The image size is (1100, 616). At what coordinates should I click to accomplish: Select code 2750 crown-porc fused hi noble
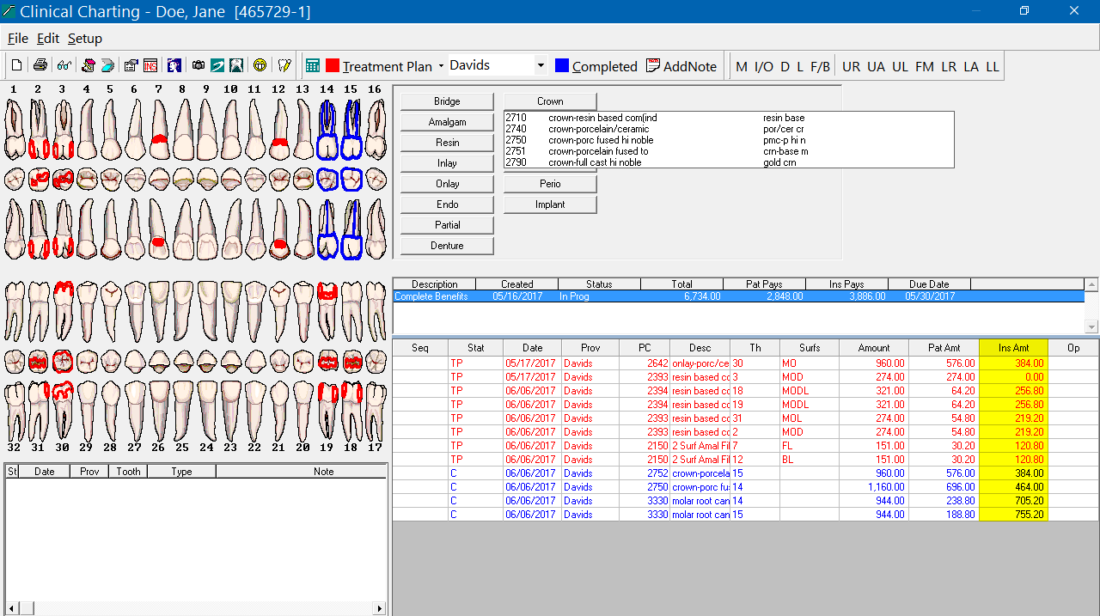[x=729, y=140]
